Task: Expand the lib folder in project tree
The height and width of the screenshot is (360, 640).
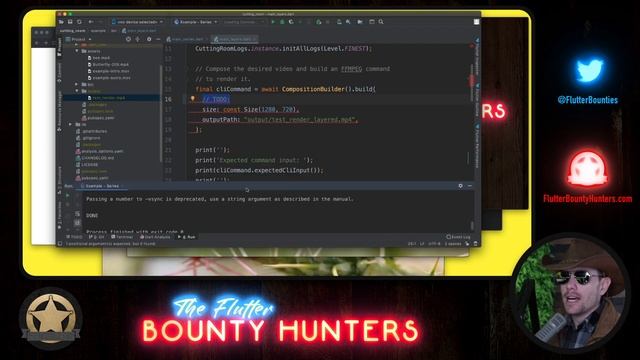Action: tap(71, 124)
